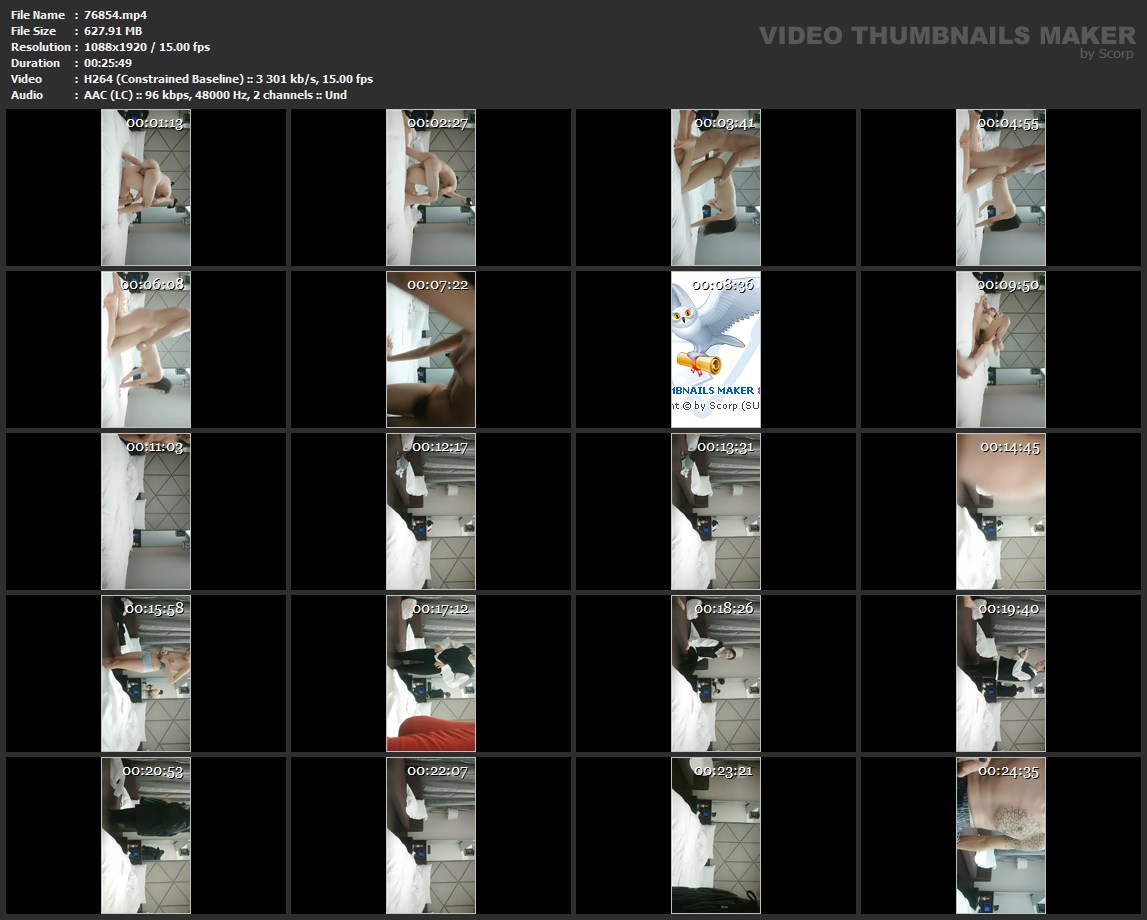Click the owl logo thumbnail at 00:08:36
Viewport: 1147px width, 920px height.
(x=716, y=349)
